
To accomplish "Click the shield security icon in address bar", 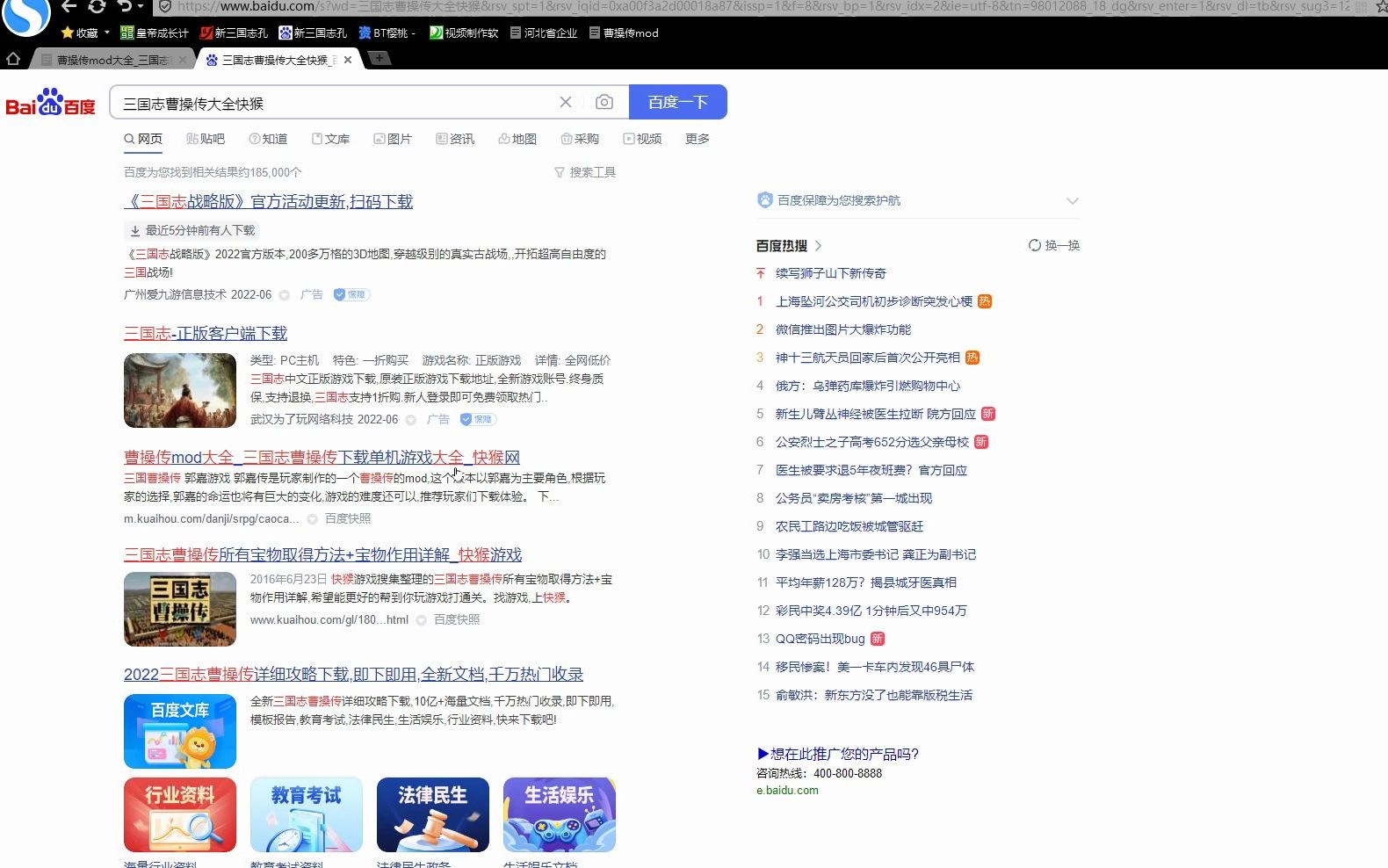I will [x=164, y=6].
